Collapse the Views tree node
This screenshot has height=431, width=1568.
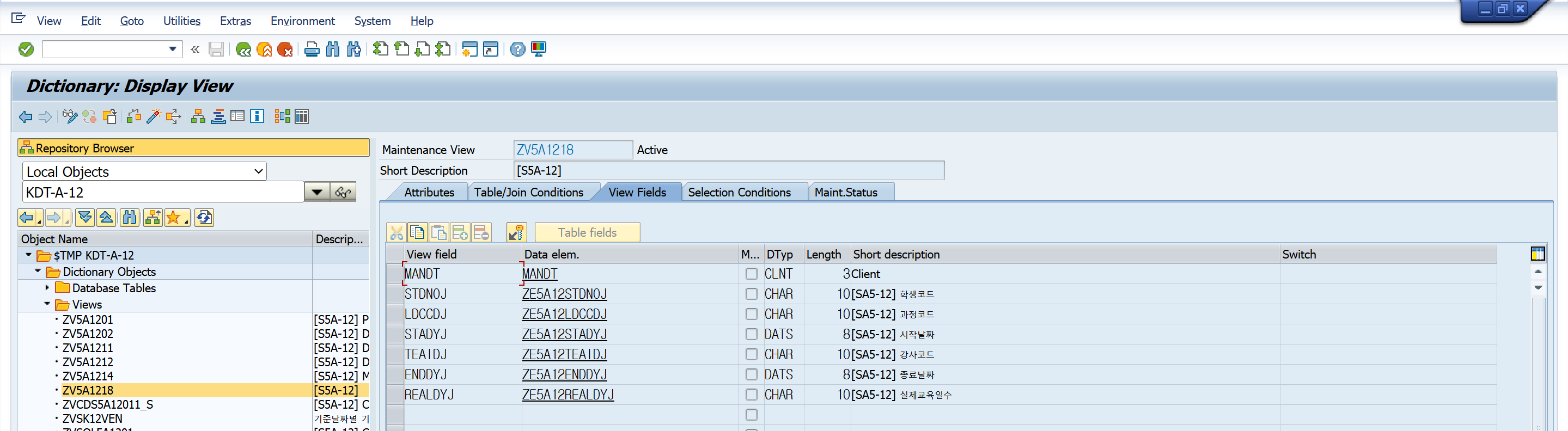[47, 304]
